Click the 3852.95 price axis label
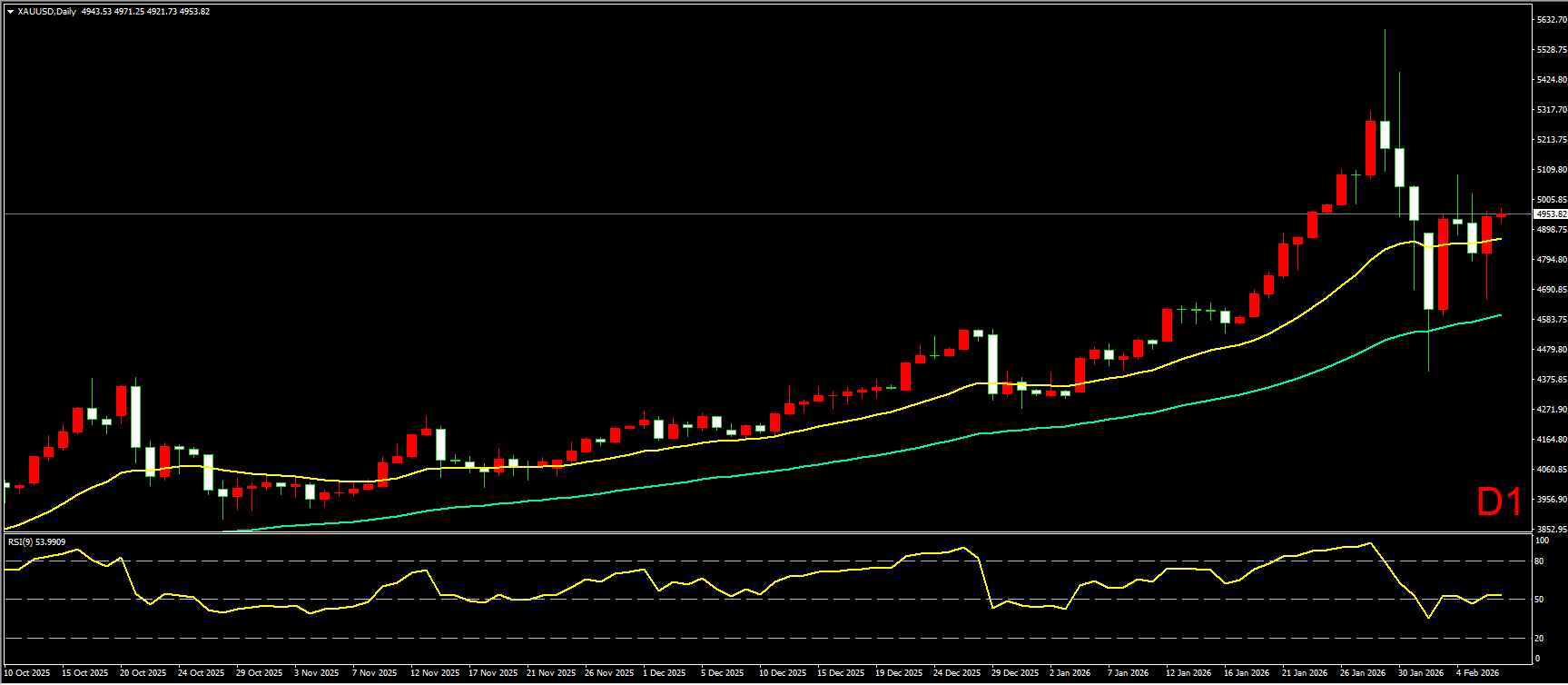1568x685 pixels. tap(1551, 529)
